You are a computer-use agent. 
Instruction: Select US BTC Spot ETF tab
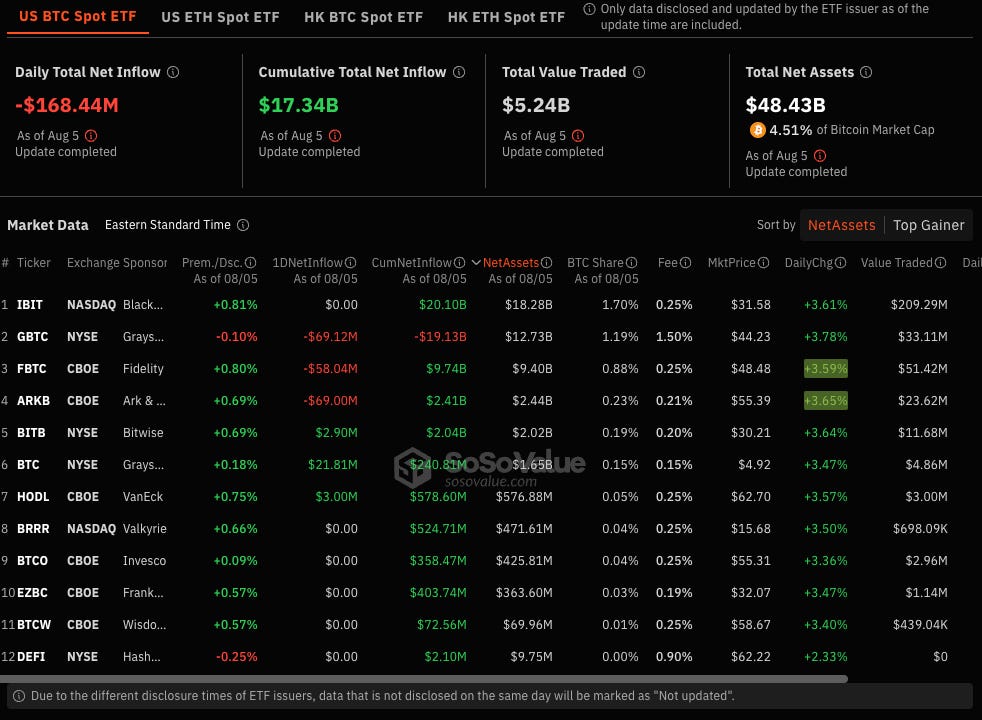[x=78, y=16]
